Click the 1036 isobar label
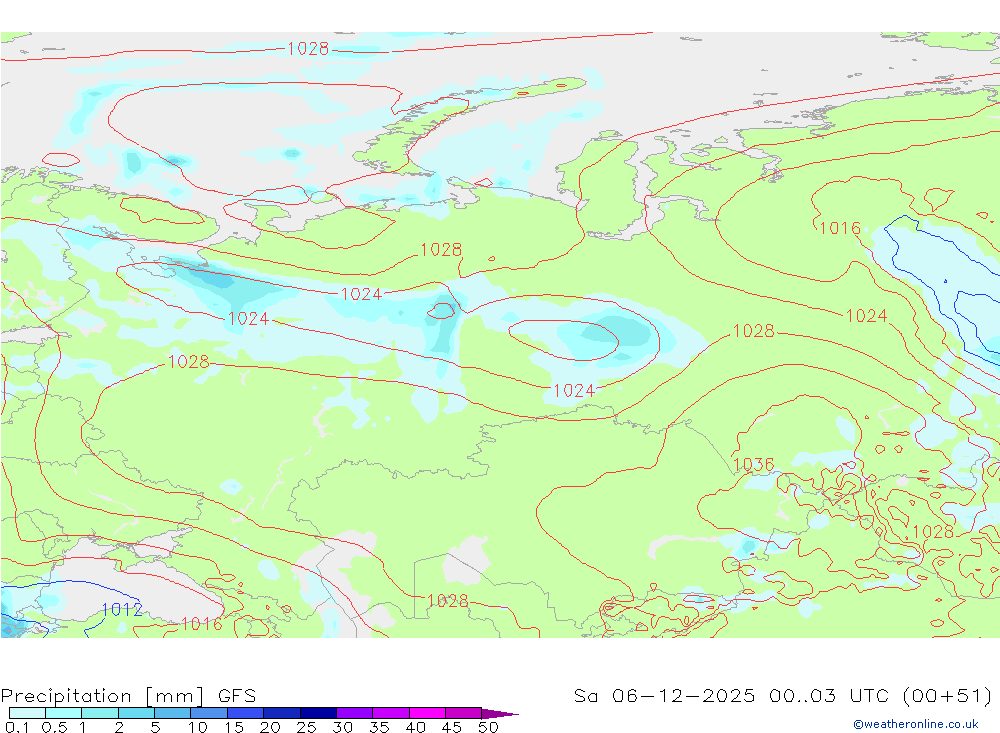 [754, 464]
